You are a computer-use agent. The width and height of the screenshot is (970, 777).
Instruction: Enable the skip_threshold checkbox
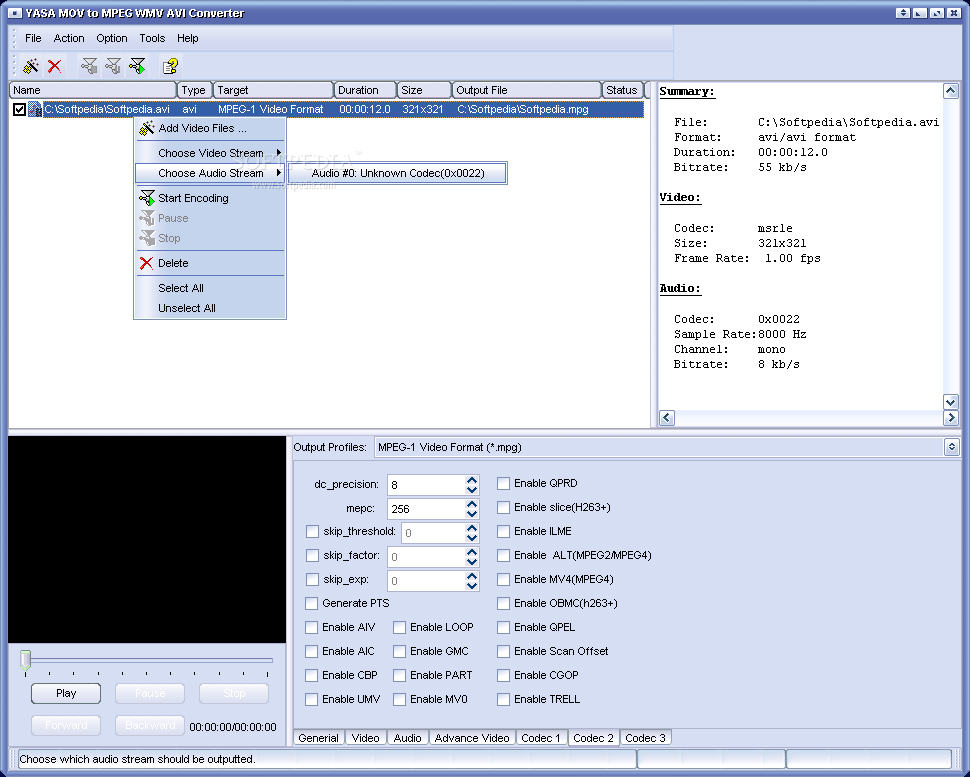[x=312, y=531]
